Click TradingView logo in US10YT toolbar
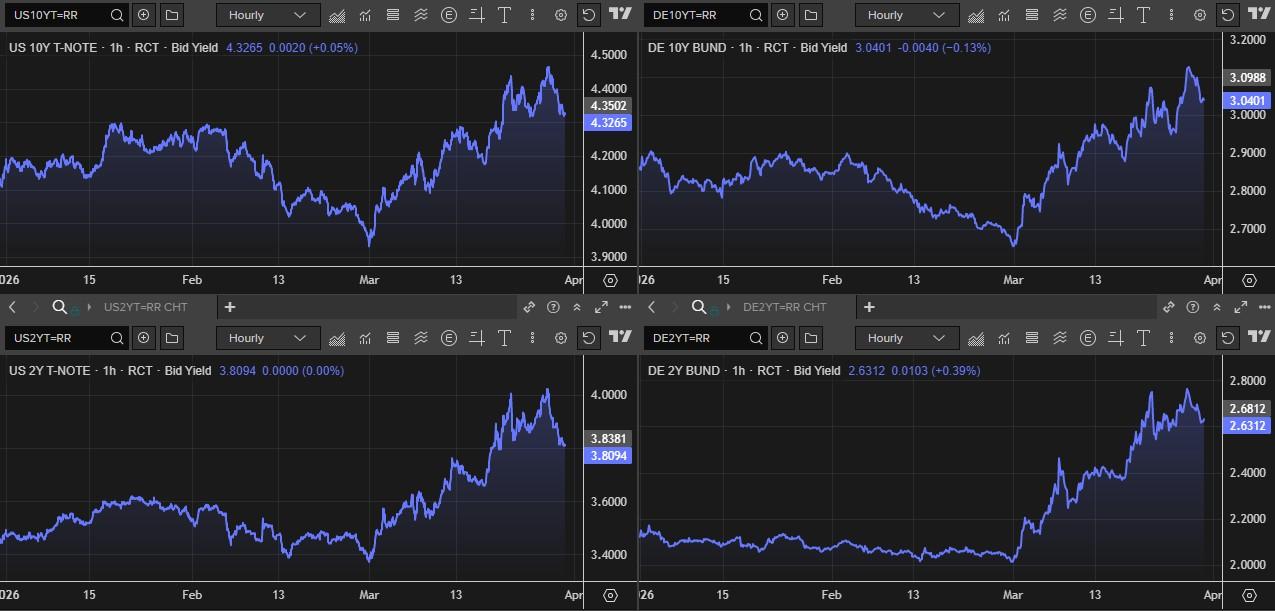Screen dimensions: 1275x611 (620, 15)
